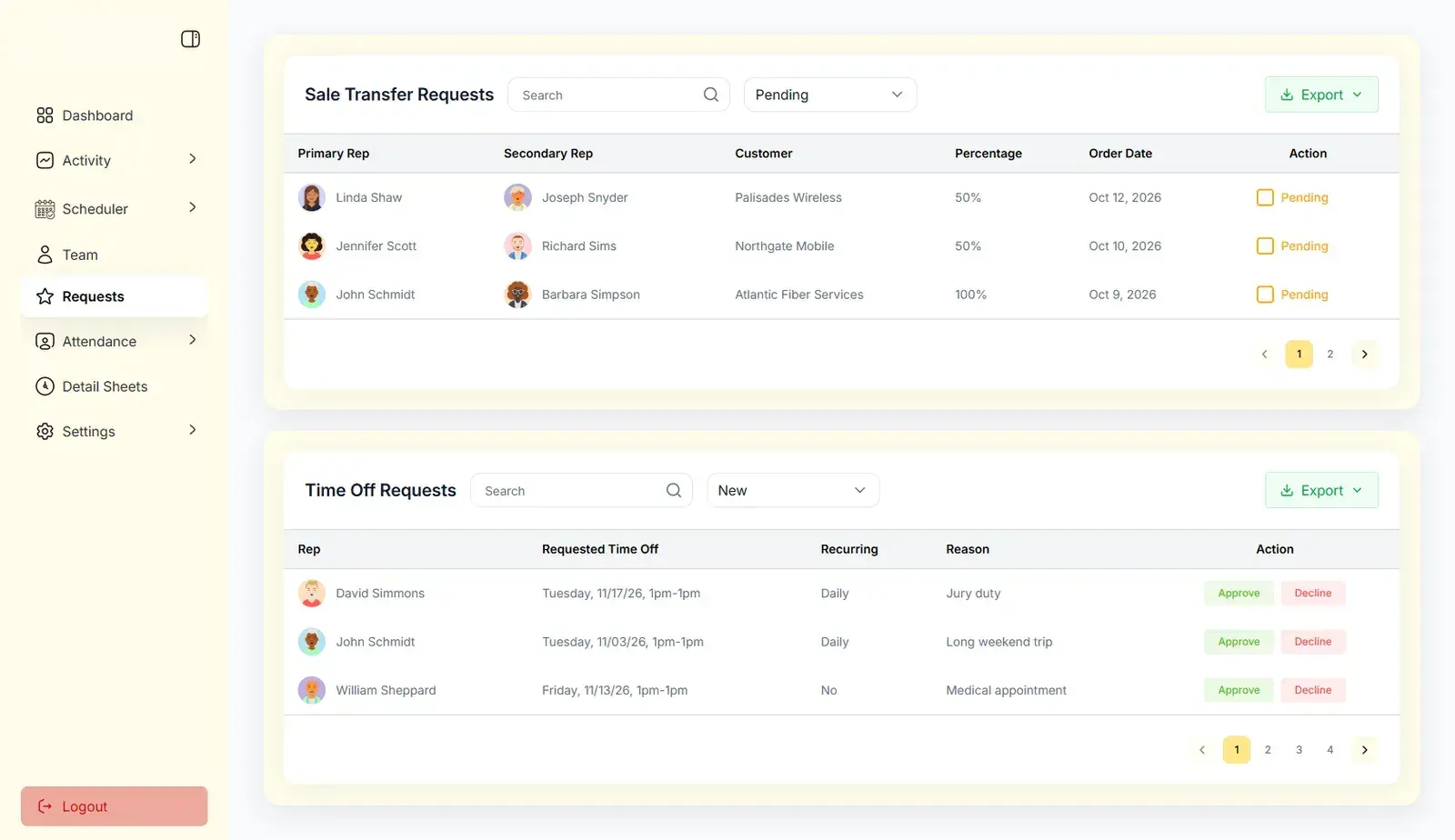Viewport: 1455px width, 840px height.
Task: Click the Dashboard grid icon
Action: 45,115
